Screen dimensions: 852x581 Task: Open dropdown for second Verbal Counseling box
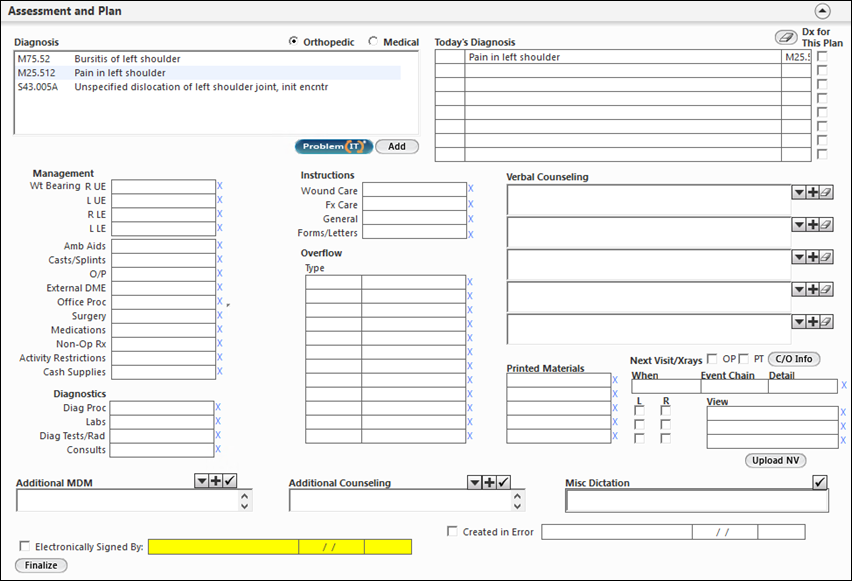(799, 224)
